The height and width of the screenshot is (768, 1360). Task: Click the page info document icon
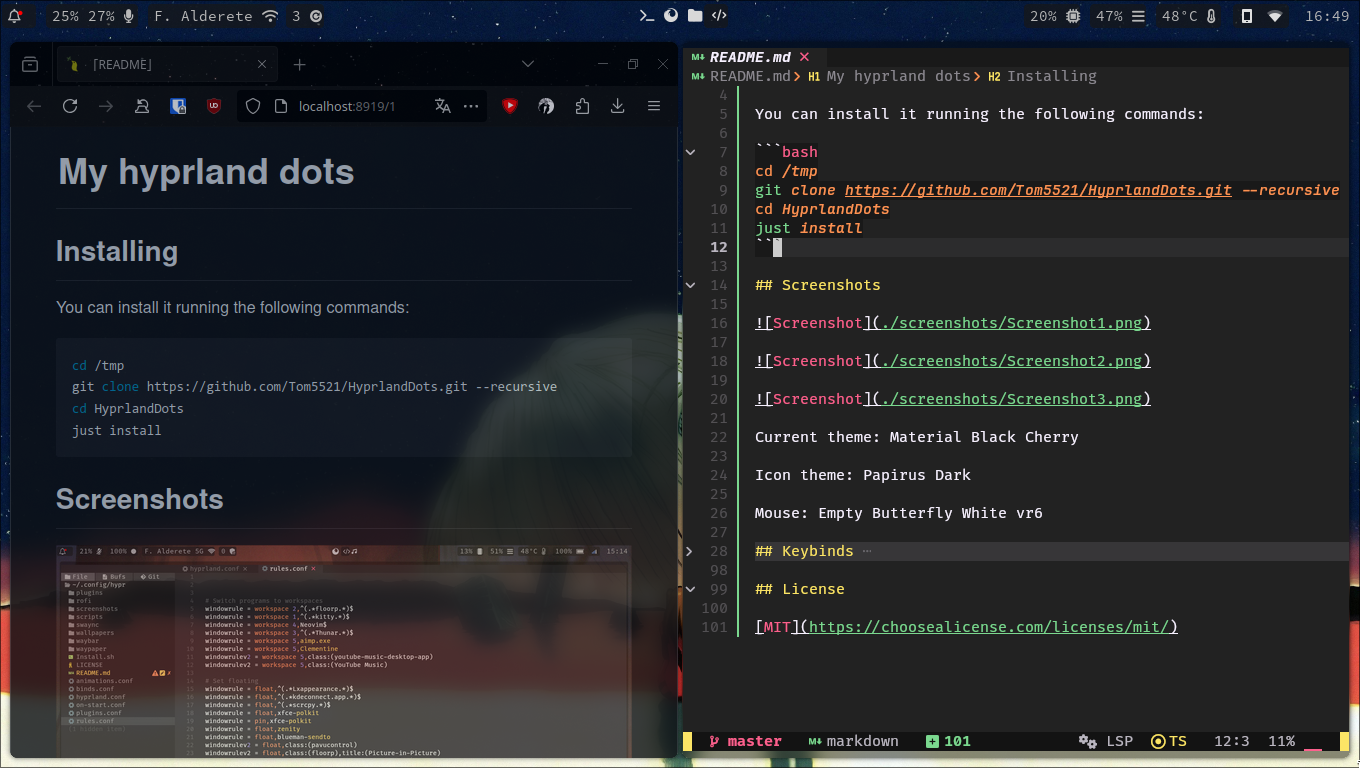[x=280, y=106]
